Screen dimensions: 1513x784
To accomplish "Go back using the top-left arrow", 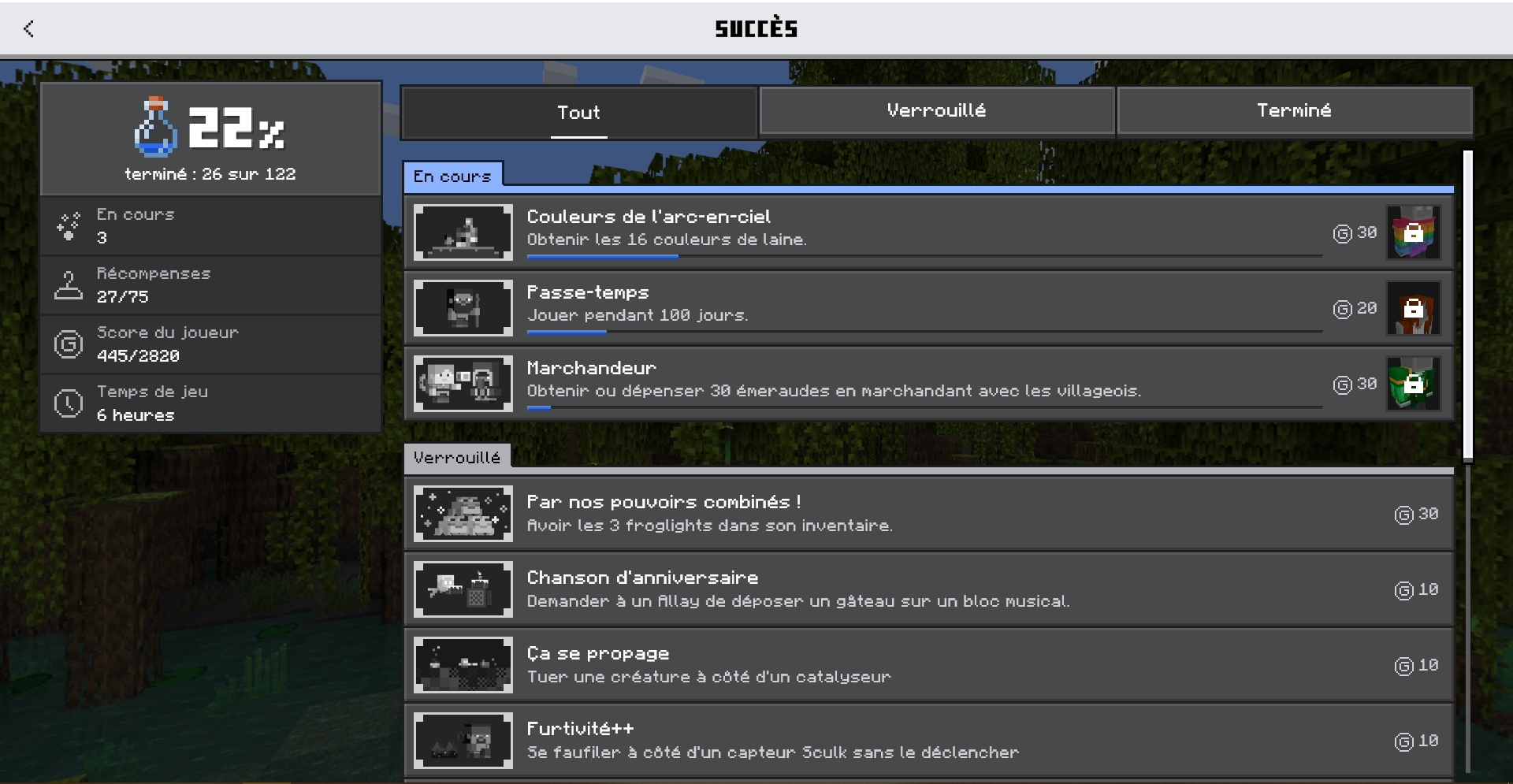I will tap(29, 29).
